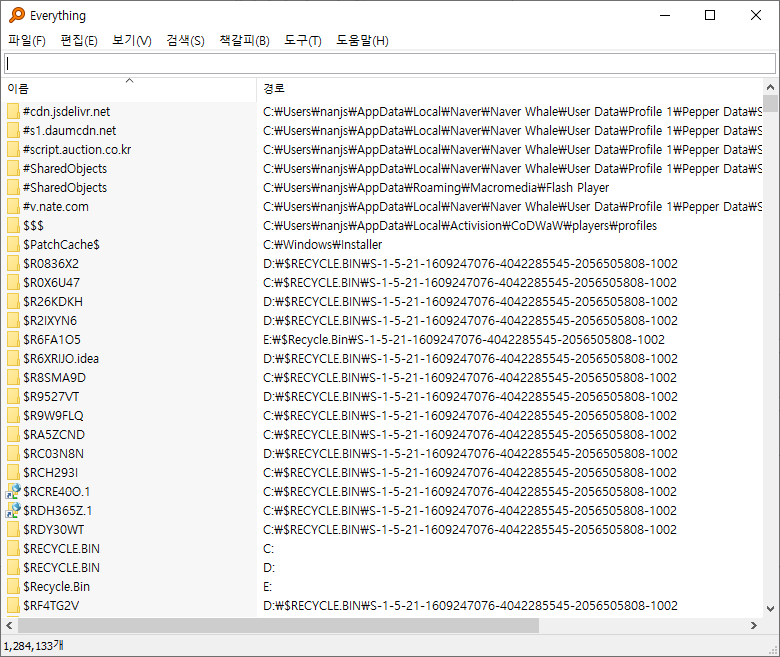Maximize the Everything window
780x657 pixels.
(710, 15)
